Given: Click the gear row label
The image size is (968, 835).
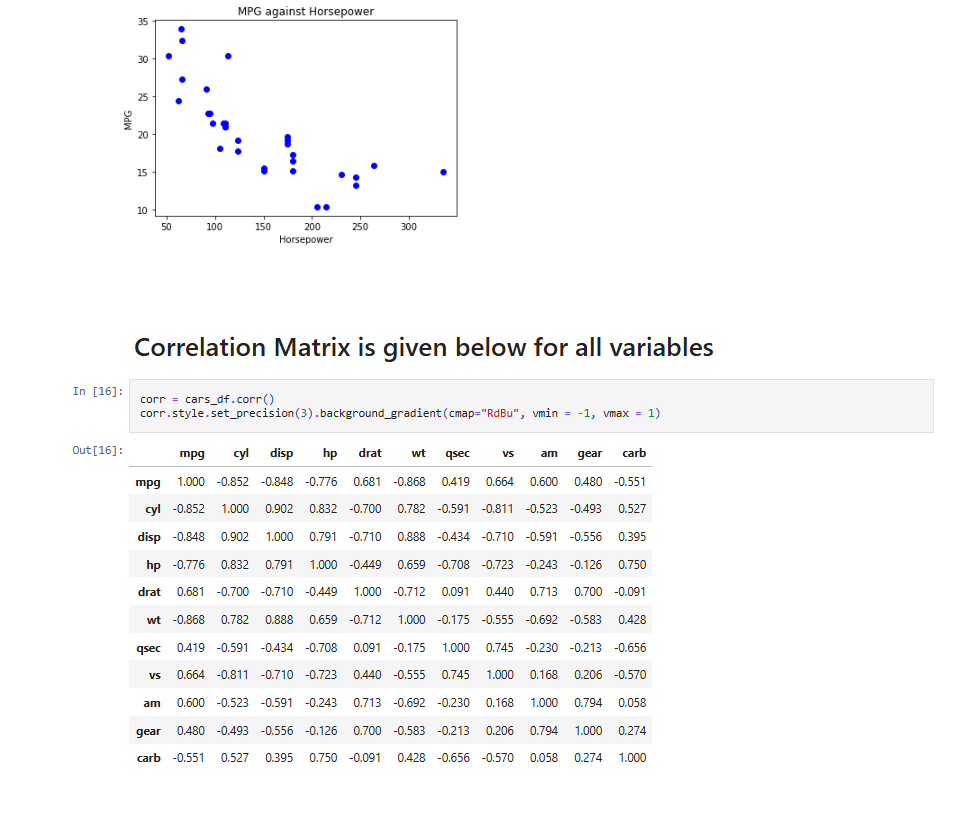Looking at the screenshot, I should point(148,731).
